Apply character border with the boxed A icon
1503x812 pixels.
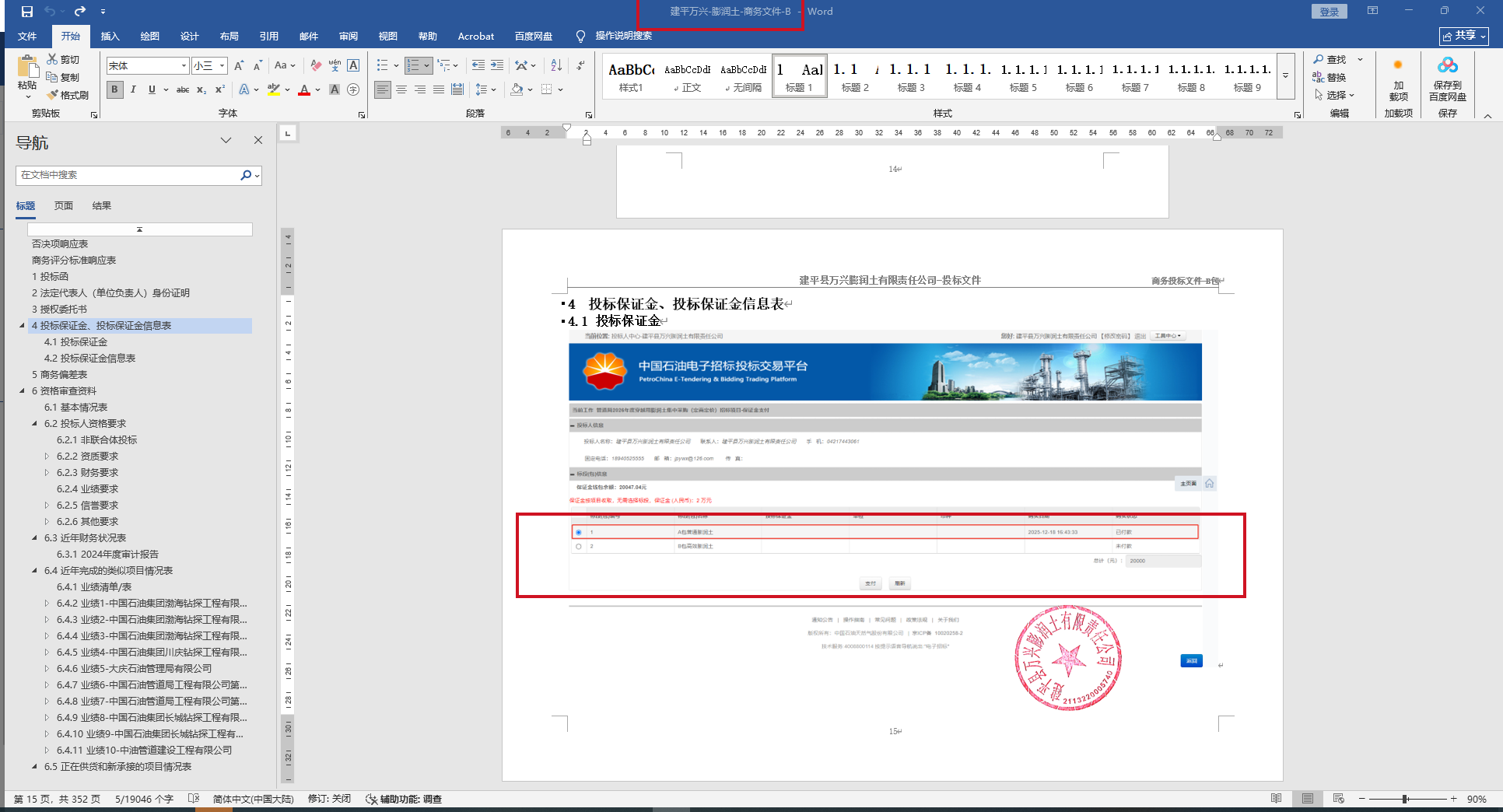353,65
